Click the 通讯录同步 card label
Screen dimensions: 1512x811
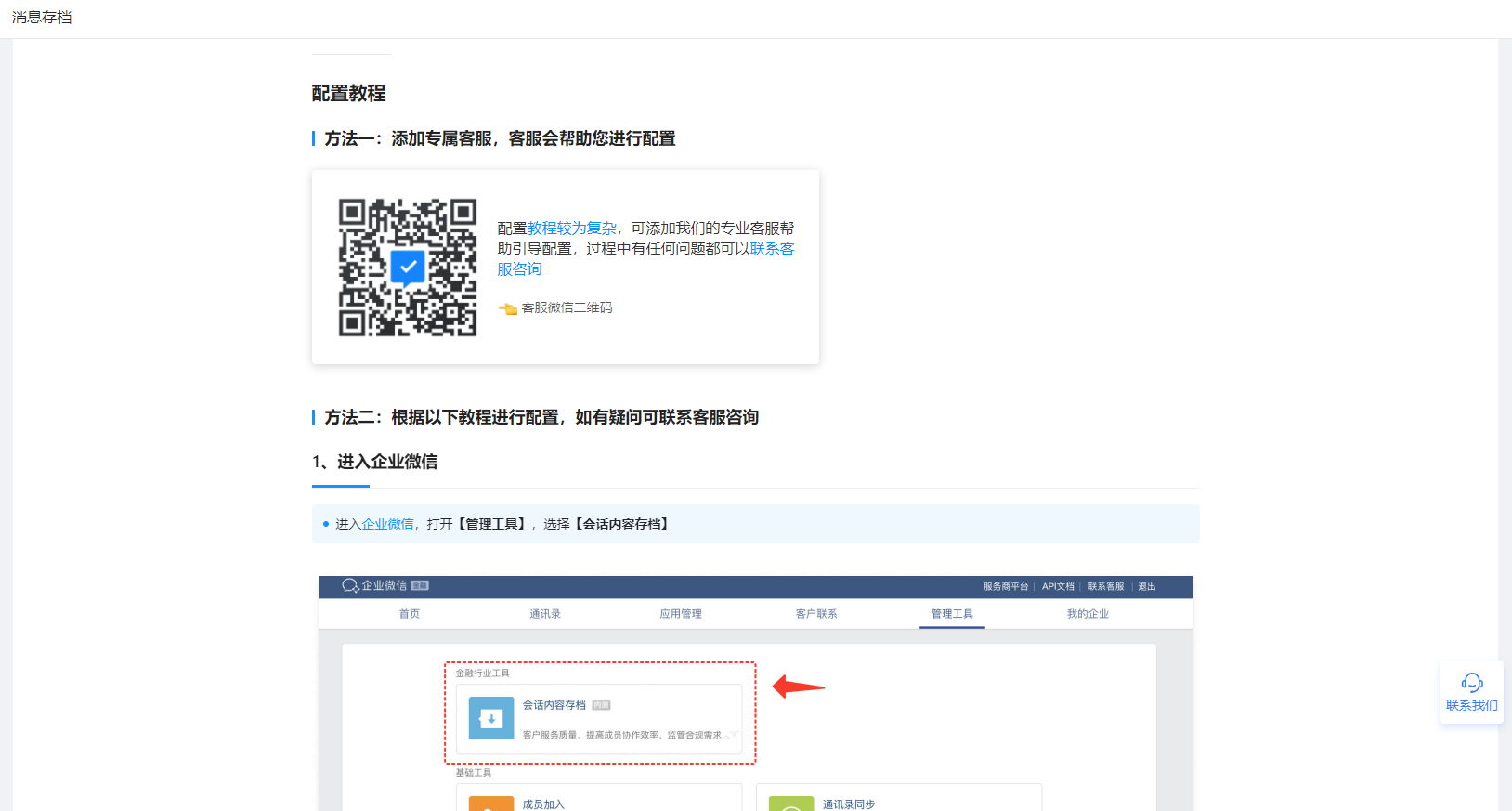coord(849,804)
